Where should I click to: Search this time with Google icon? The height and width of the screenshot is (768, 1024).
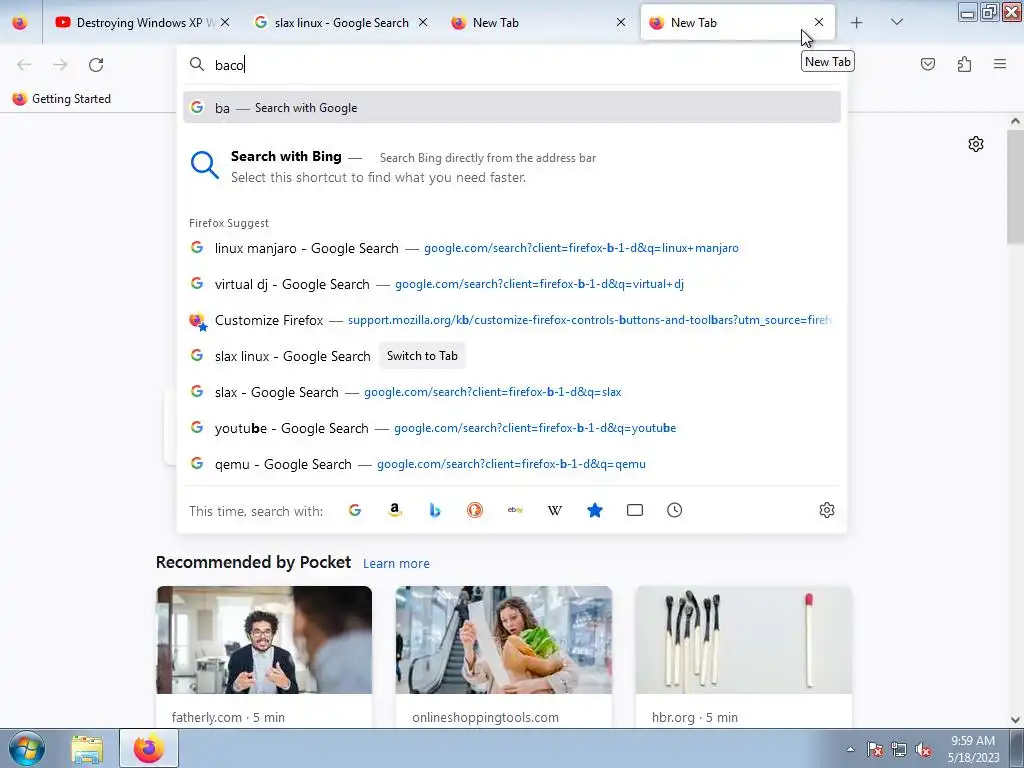pos(355,510)
